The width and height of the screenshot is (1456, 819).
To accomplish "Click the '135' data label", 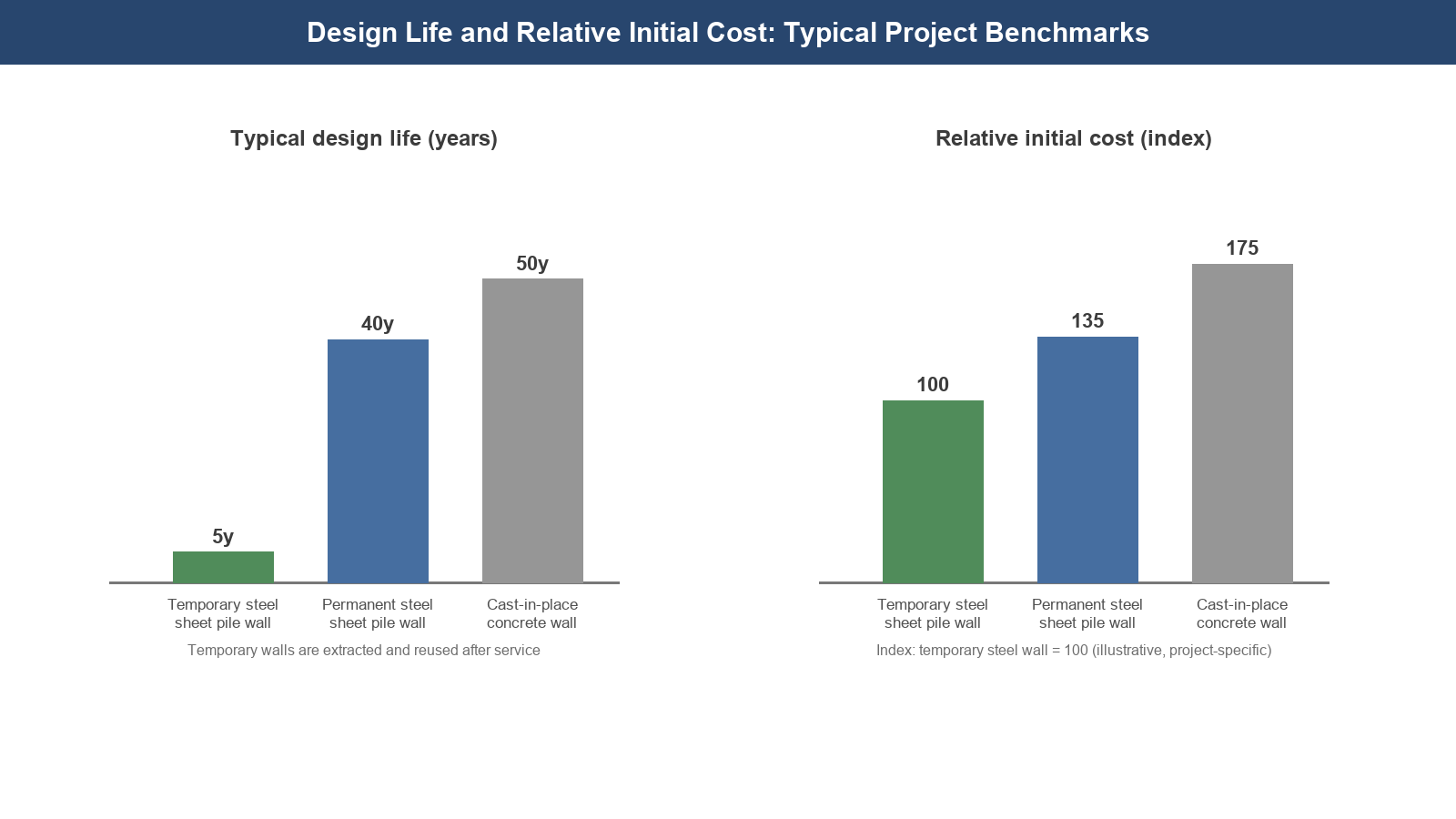I will point(1087,320).
